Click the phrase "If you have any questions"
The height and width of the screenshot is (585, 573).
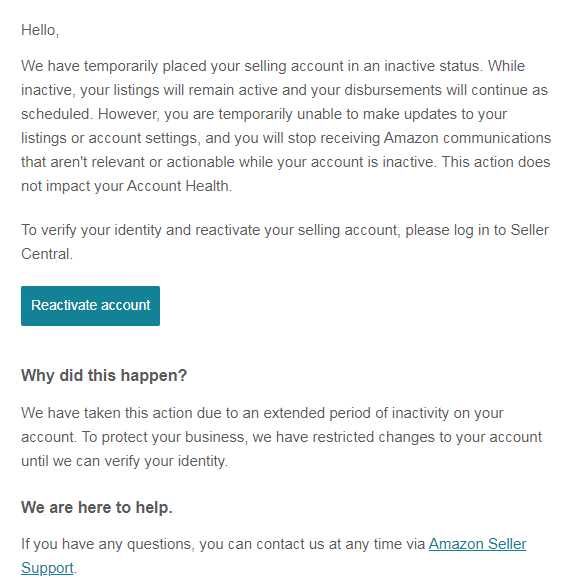(107, 544)
